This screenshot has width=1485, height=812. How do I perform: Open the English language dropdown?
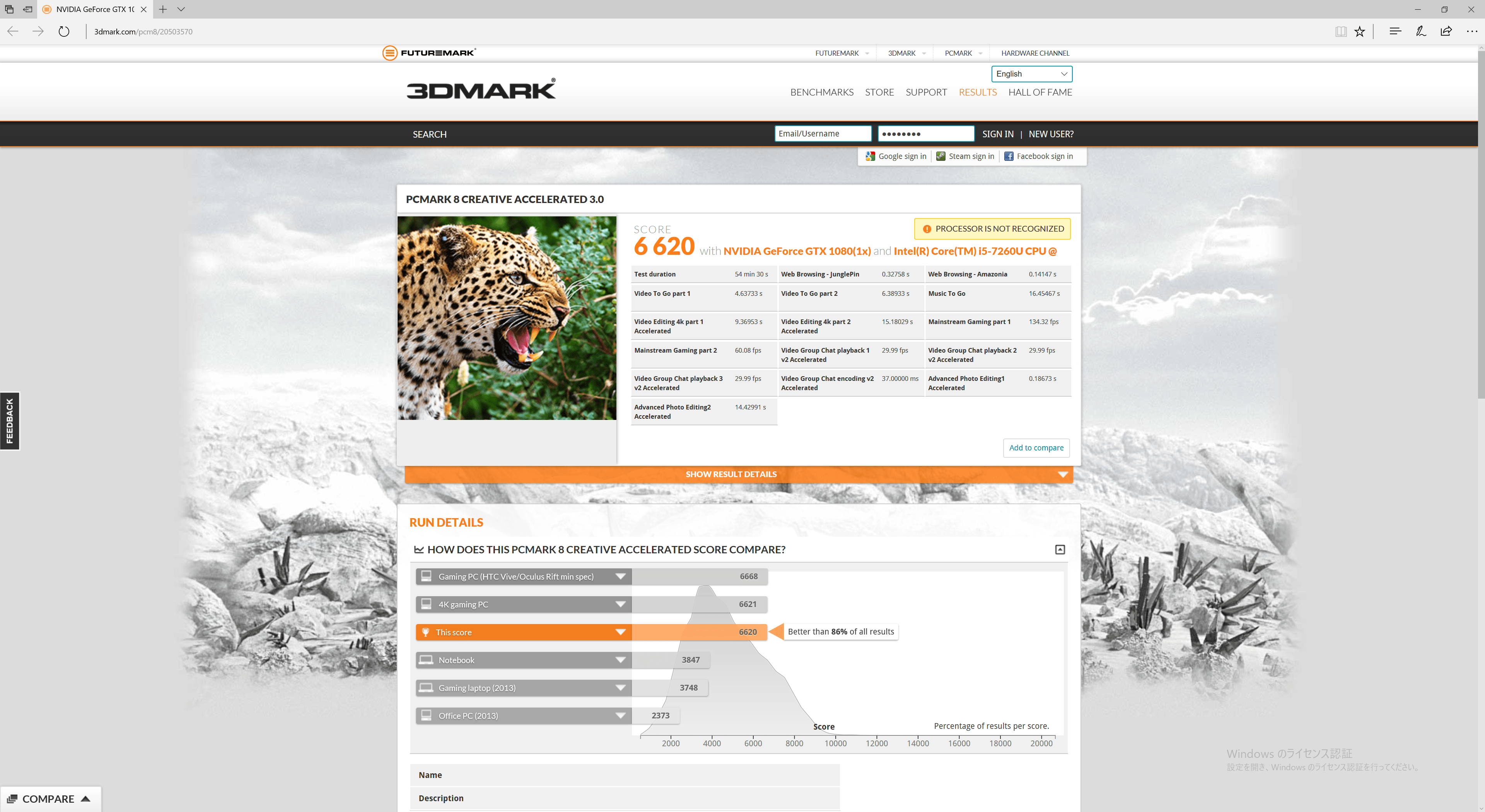coord(1032,74)
